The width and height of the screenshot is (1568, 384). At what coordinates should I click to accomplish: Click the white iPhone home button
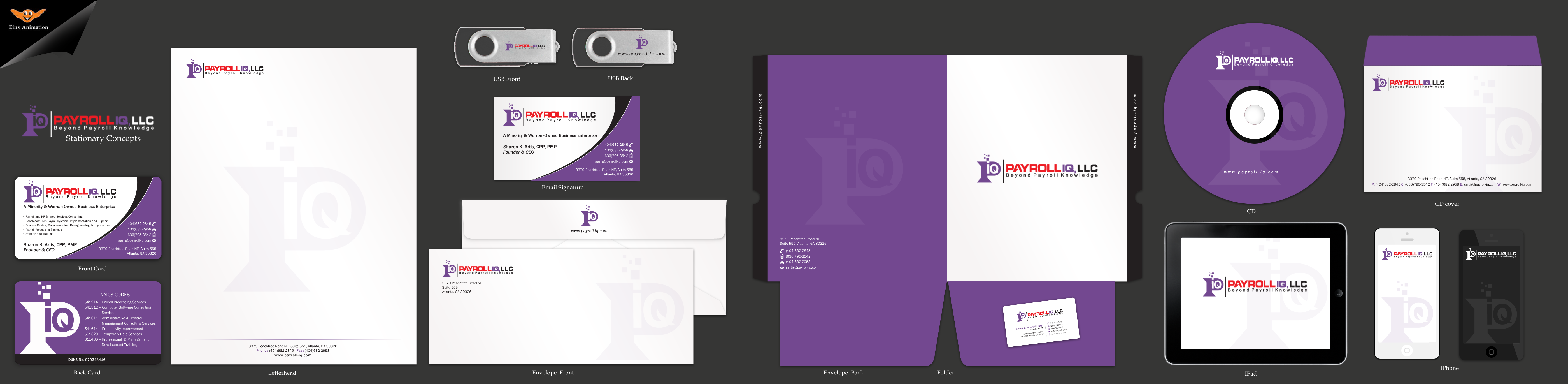(x=1406, y=350)
